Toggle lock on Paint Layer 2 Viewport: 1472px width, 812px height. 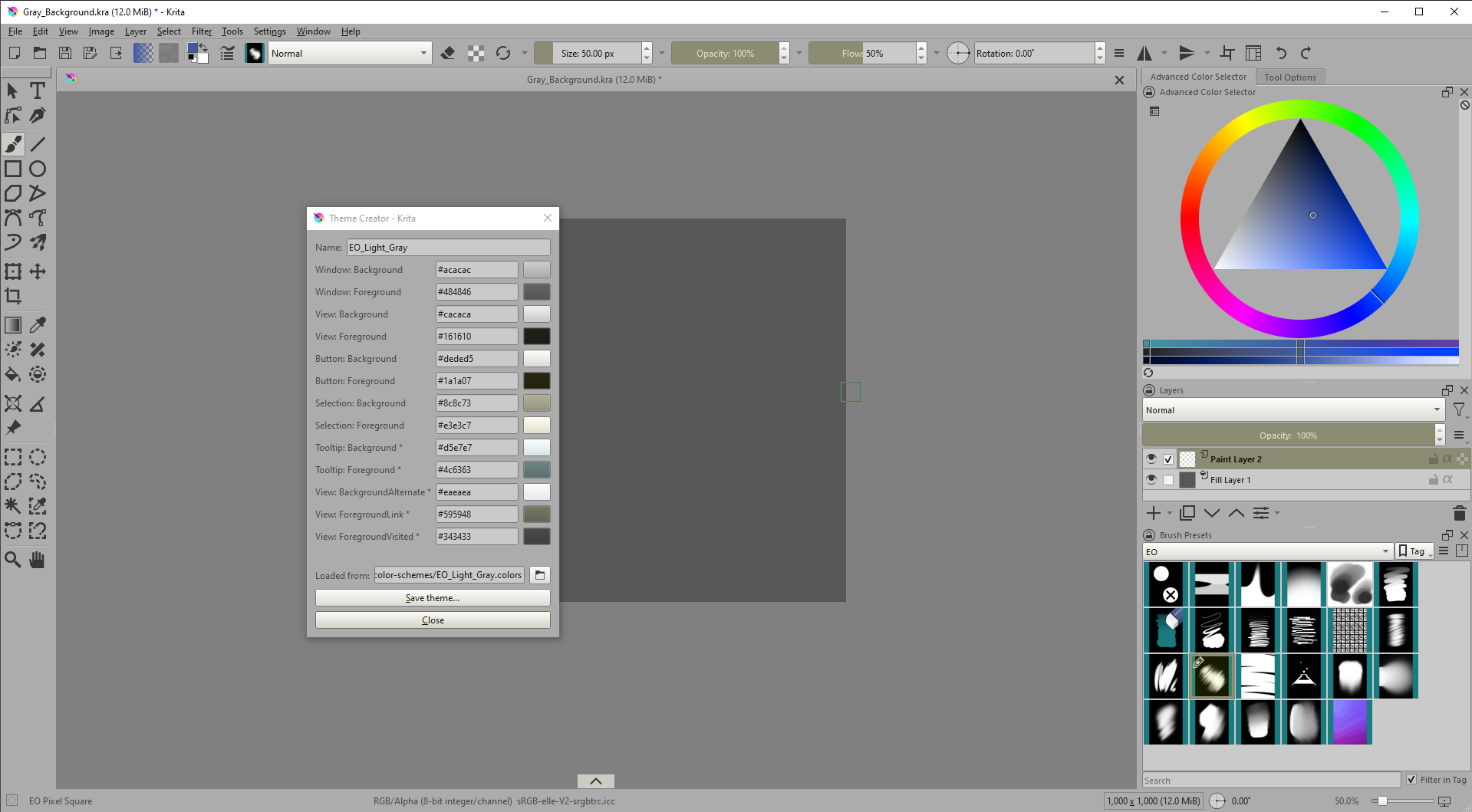pyautogui.click(x=1433, y=459)
